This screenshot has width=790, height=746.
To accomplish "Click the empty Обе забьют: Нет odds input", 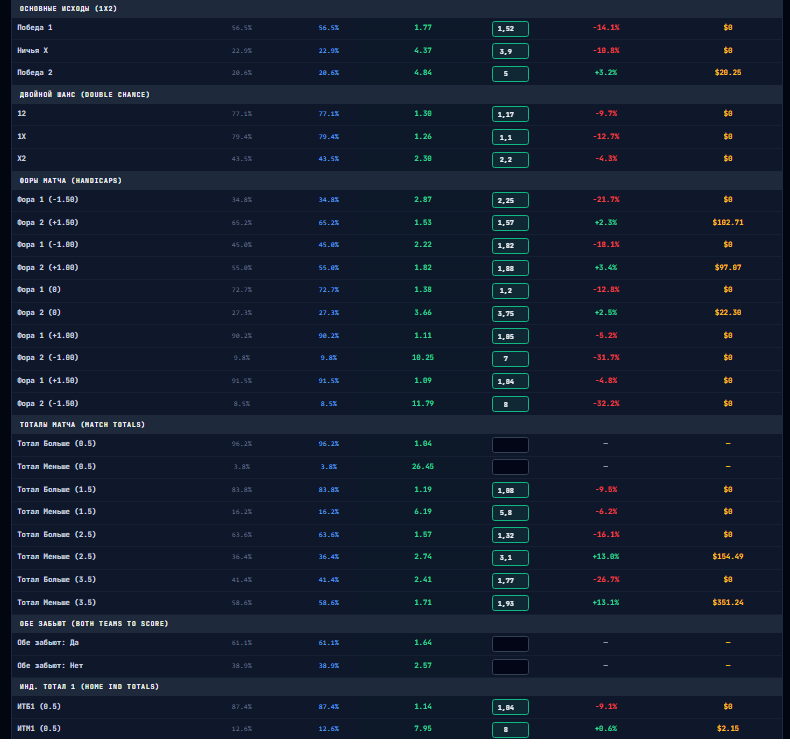I will [510, 666].
